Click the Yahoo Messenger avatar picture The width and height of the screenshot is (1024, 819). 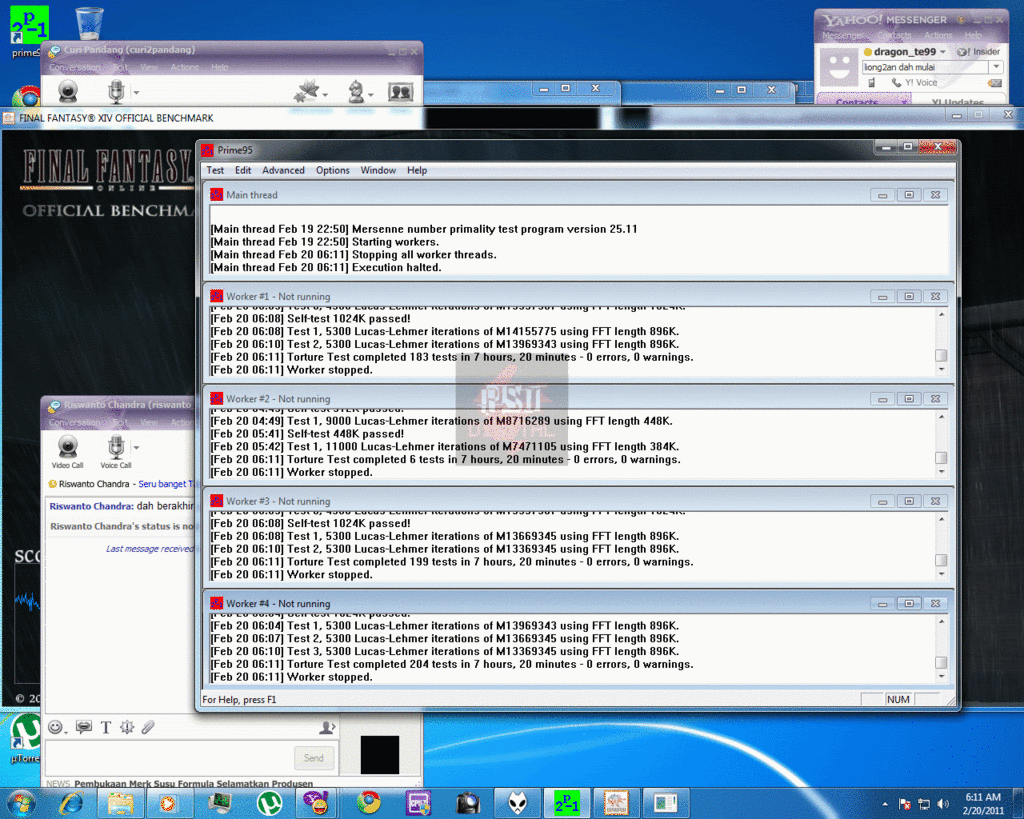[839, 66]
